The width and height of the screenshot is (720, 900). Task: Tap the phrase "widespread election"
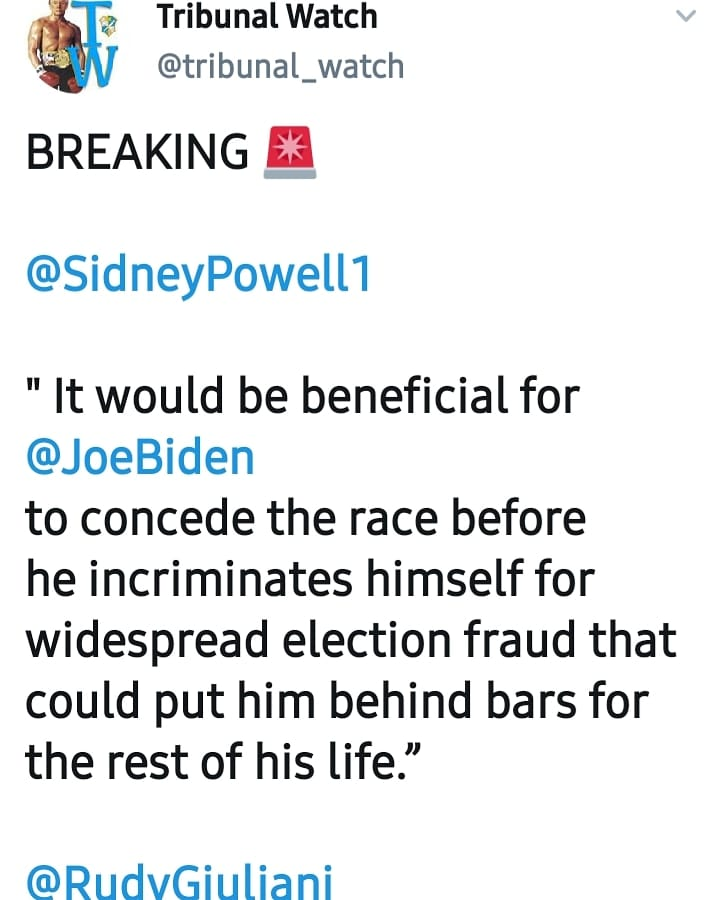point(239,641)
